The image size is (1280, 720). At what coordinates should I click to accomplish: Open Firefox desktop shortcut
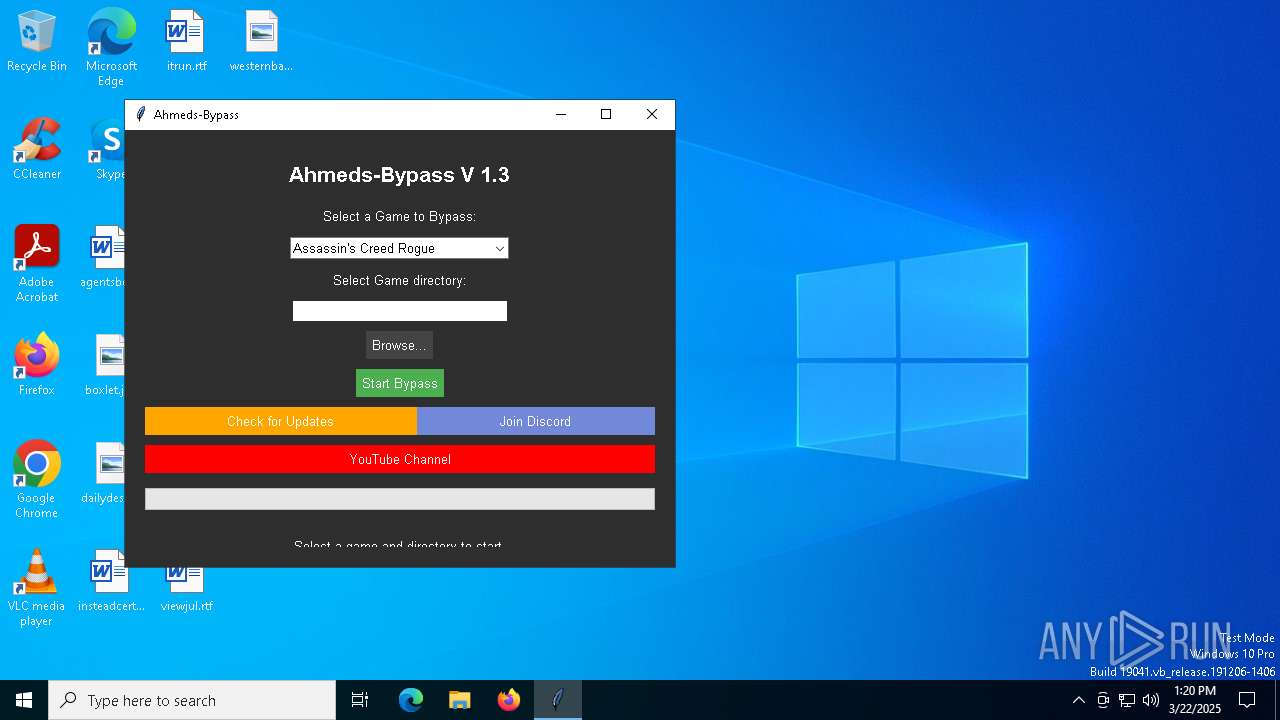click(37, 364)
